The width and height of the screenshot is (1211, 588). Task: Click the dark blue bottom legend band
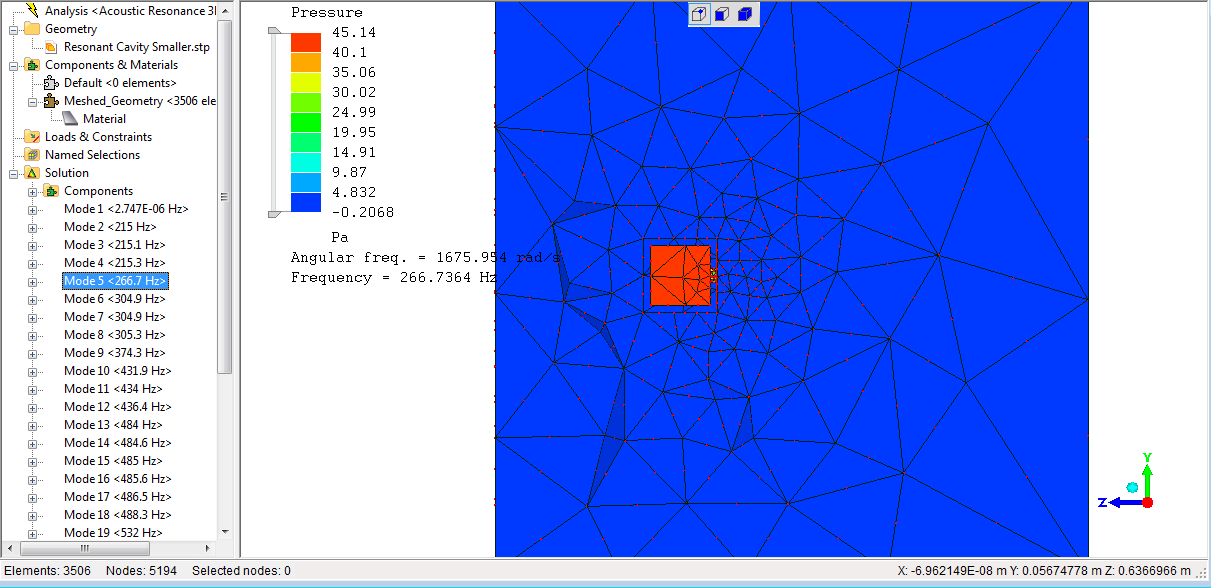tap(306, 202)
